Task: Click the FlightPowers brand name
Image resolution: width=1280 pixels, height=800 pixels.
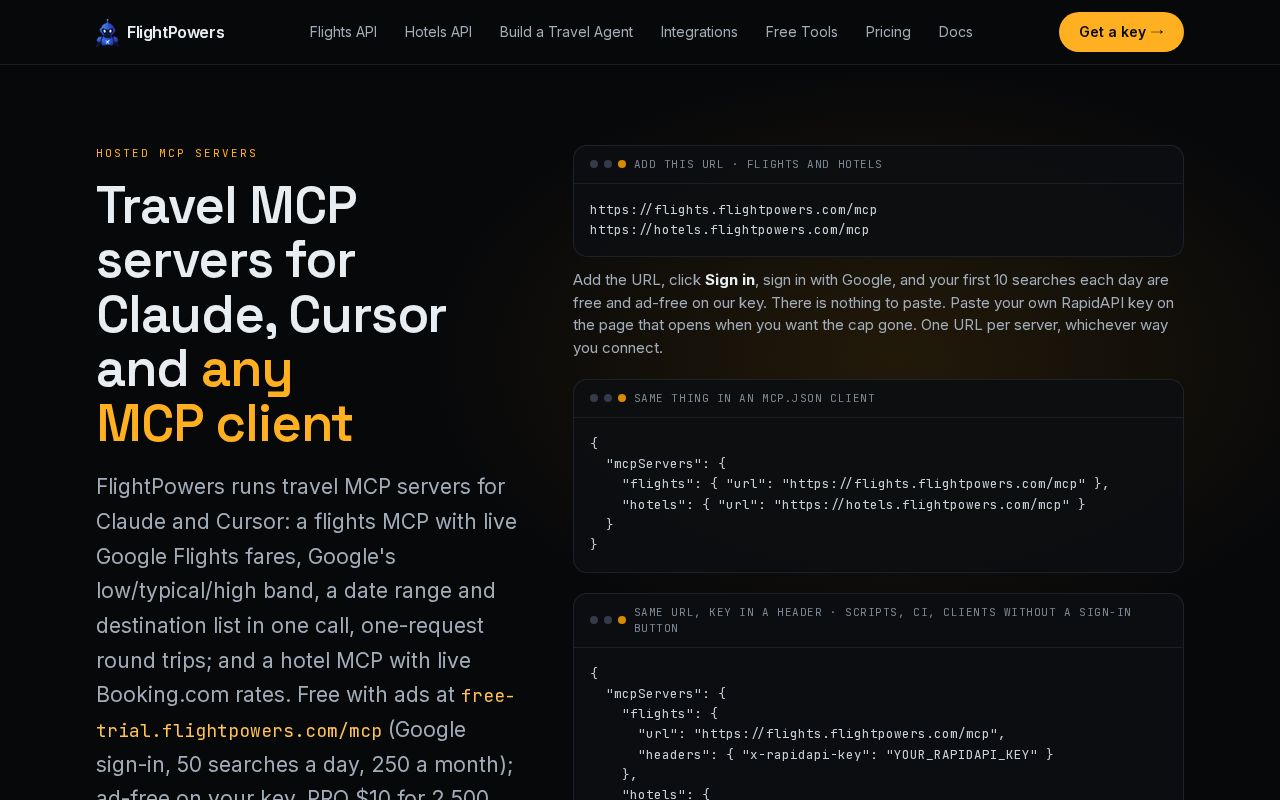Action: point(176,32)
